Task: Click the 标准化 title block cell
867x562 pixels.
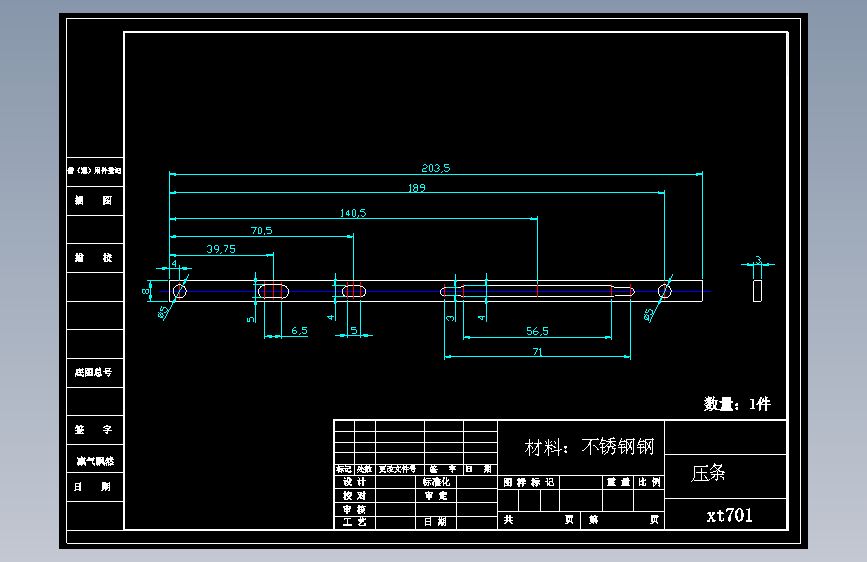Action: click(x=436, y=482)
